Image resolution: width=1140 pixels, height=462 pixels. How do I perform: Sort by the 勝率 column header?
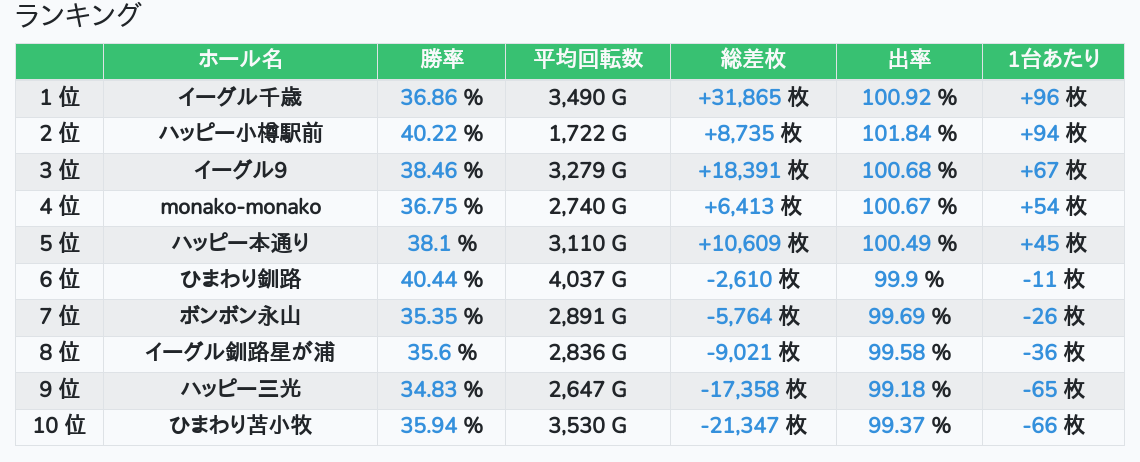pyautogui.click(x=441, y=60)
